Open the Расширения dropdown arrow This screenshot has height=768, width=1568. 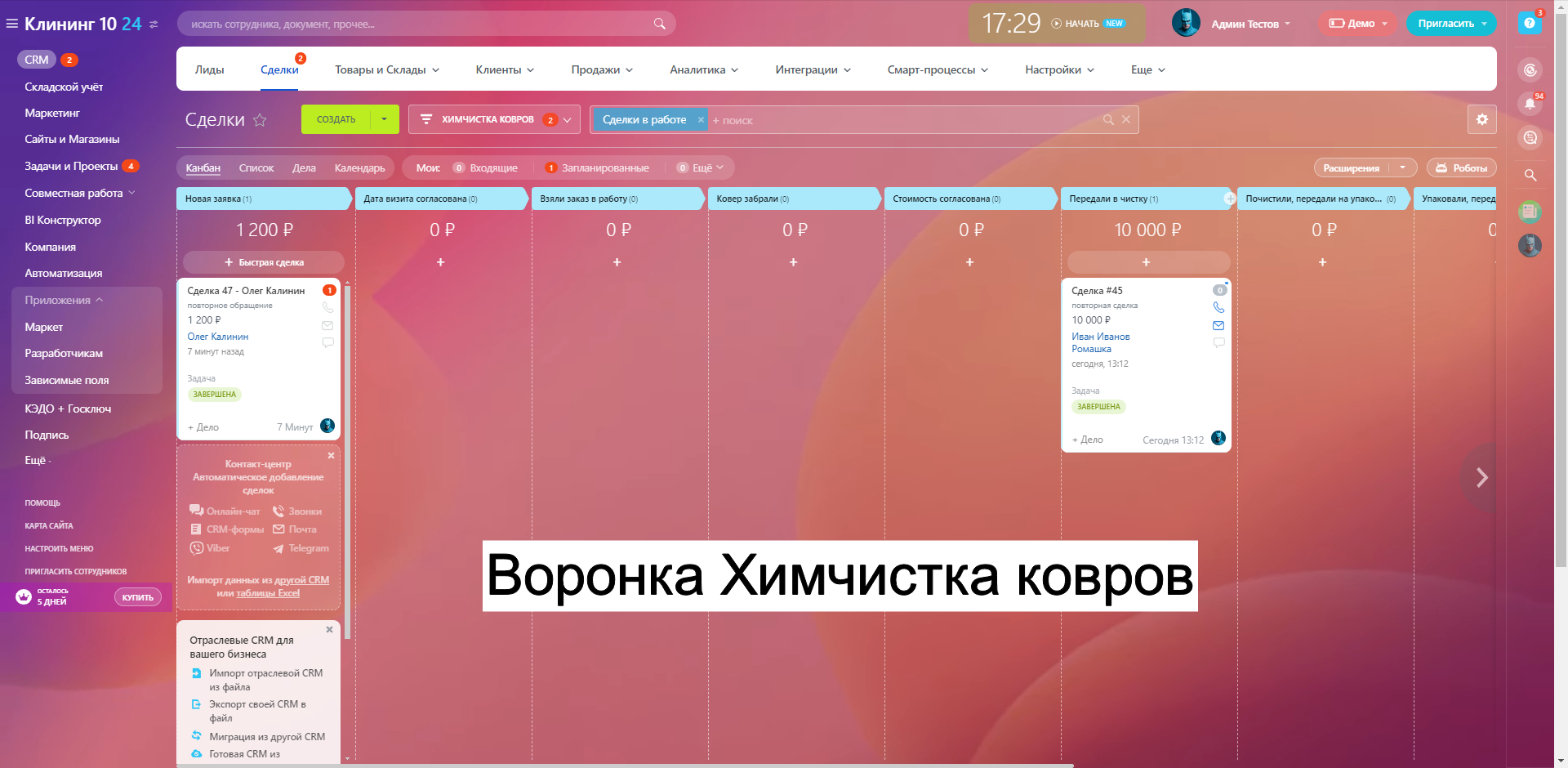[1402, 167]
